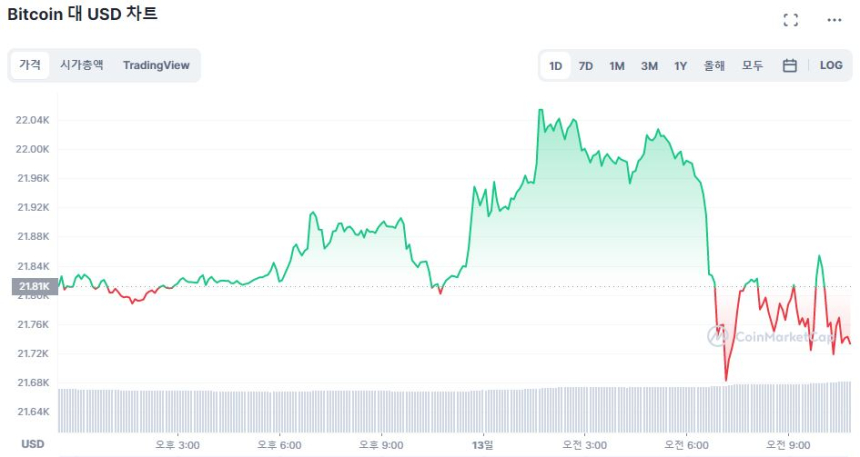Screen dimensions: 860x457
Task: Click the fullscreen expand icon
Action: click(x=790, y=20)
